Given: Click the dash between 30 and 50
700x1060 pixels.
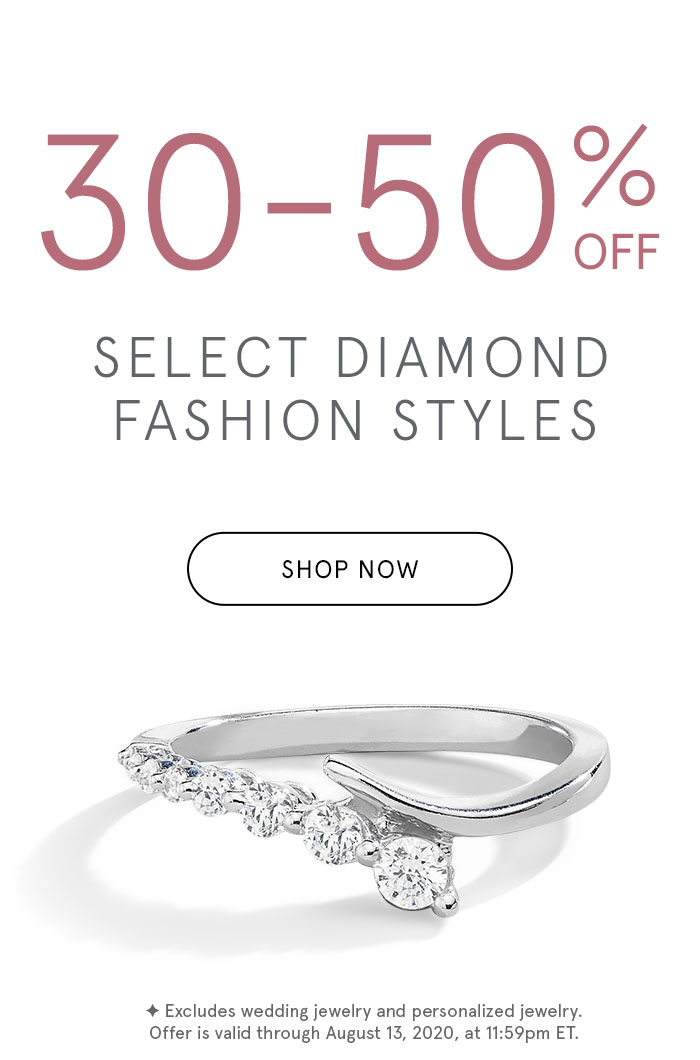Looking at the screenshot, I should (x=299, y=206).
